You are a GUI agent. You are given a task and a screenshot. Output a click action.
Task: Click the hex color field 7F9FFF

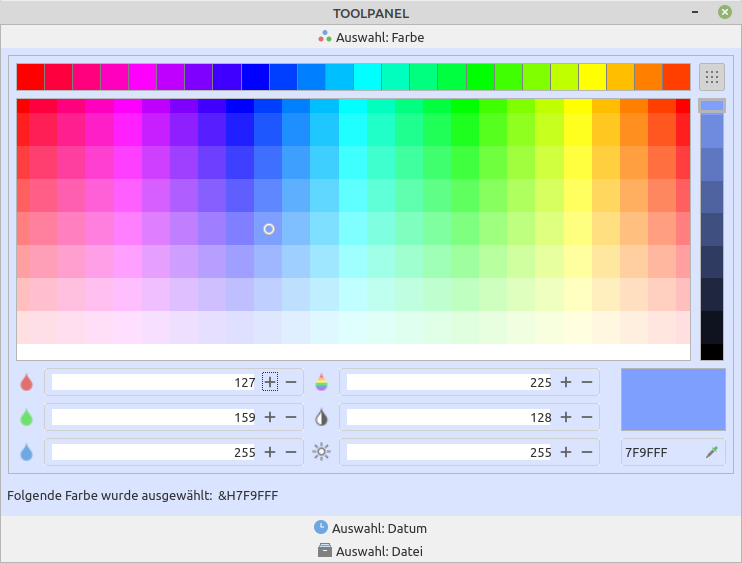click(660, 452)
